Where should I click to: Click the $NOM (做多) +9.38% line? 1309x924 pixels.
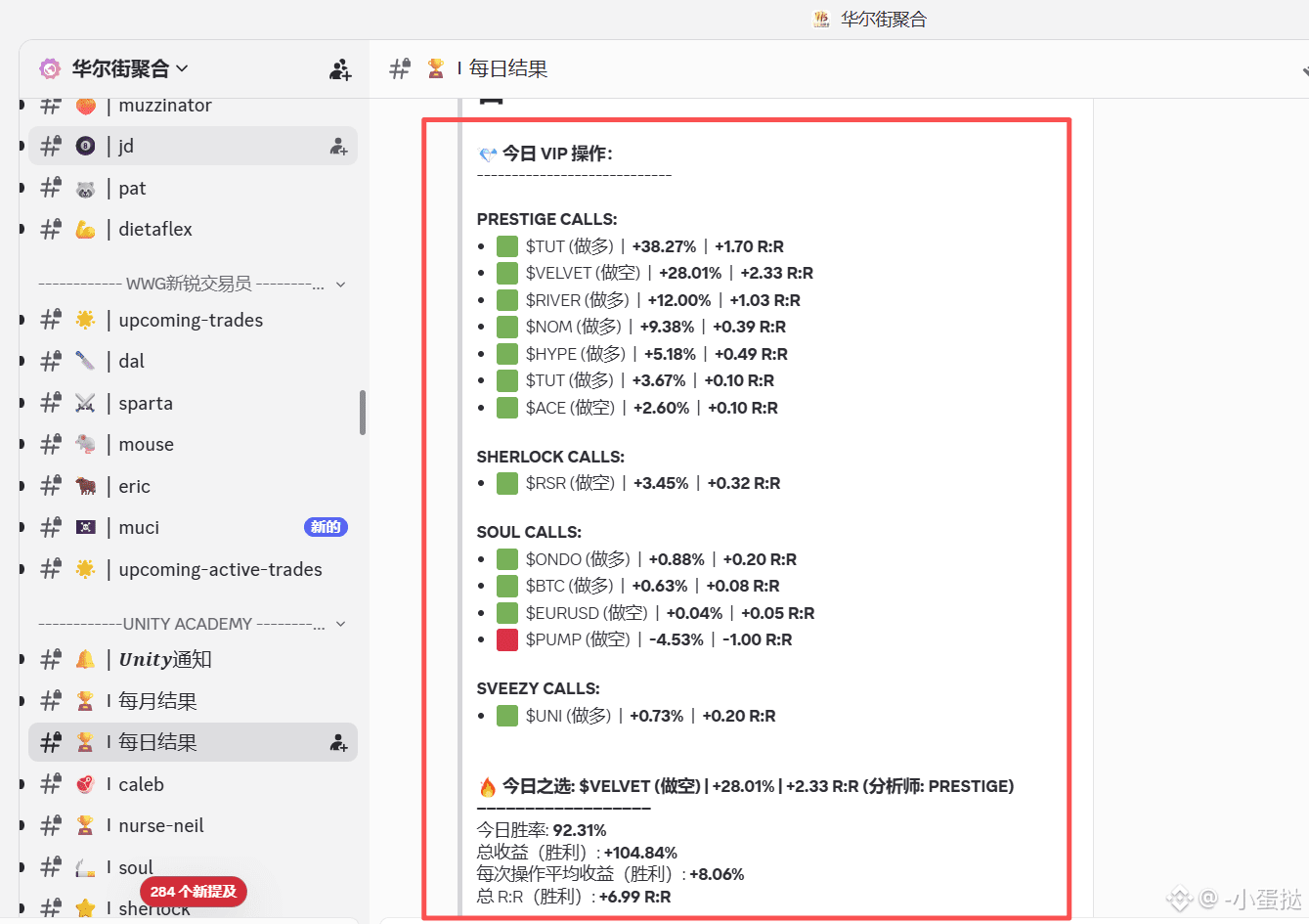pos(656,327)
